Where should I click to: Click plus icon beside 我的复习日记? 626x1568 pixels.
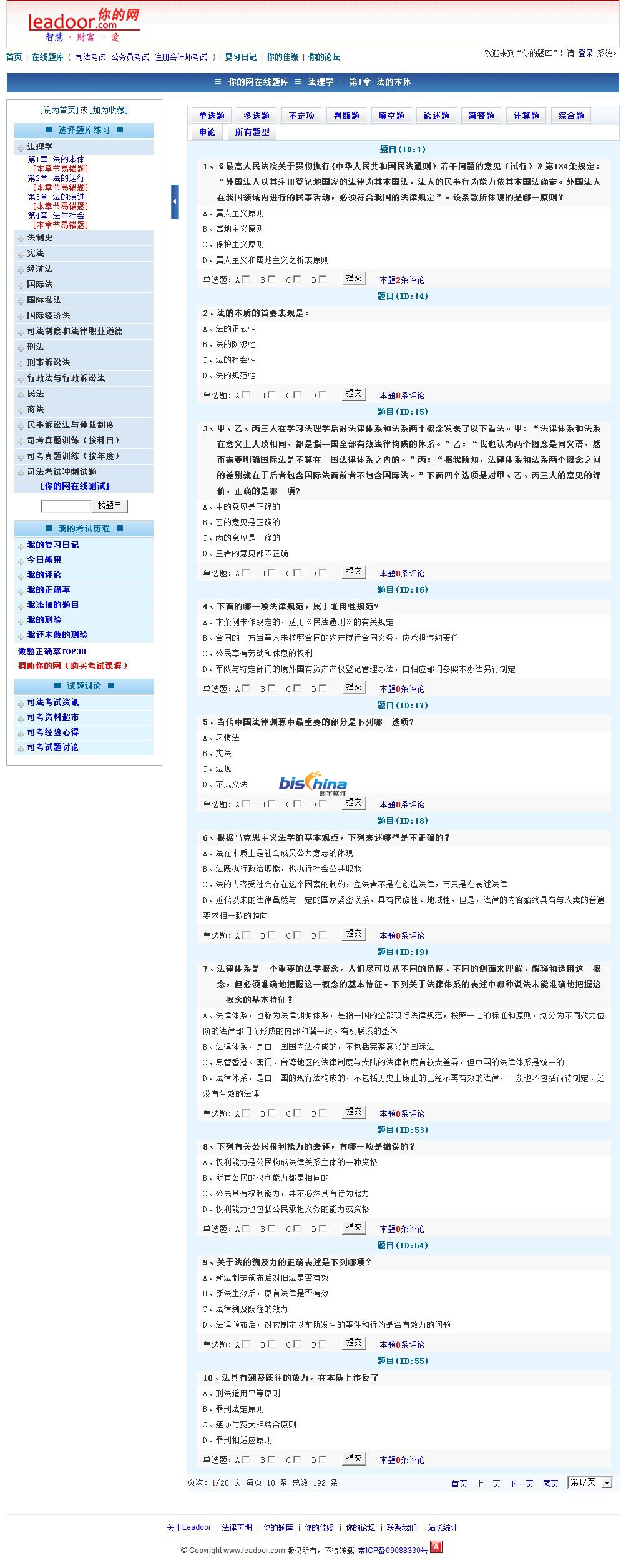click(21, 546)
